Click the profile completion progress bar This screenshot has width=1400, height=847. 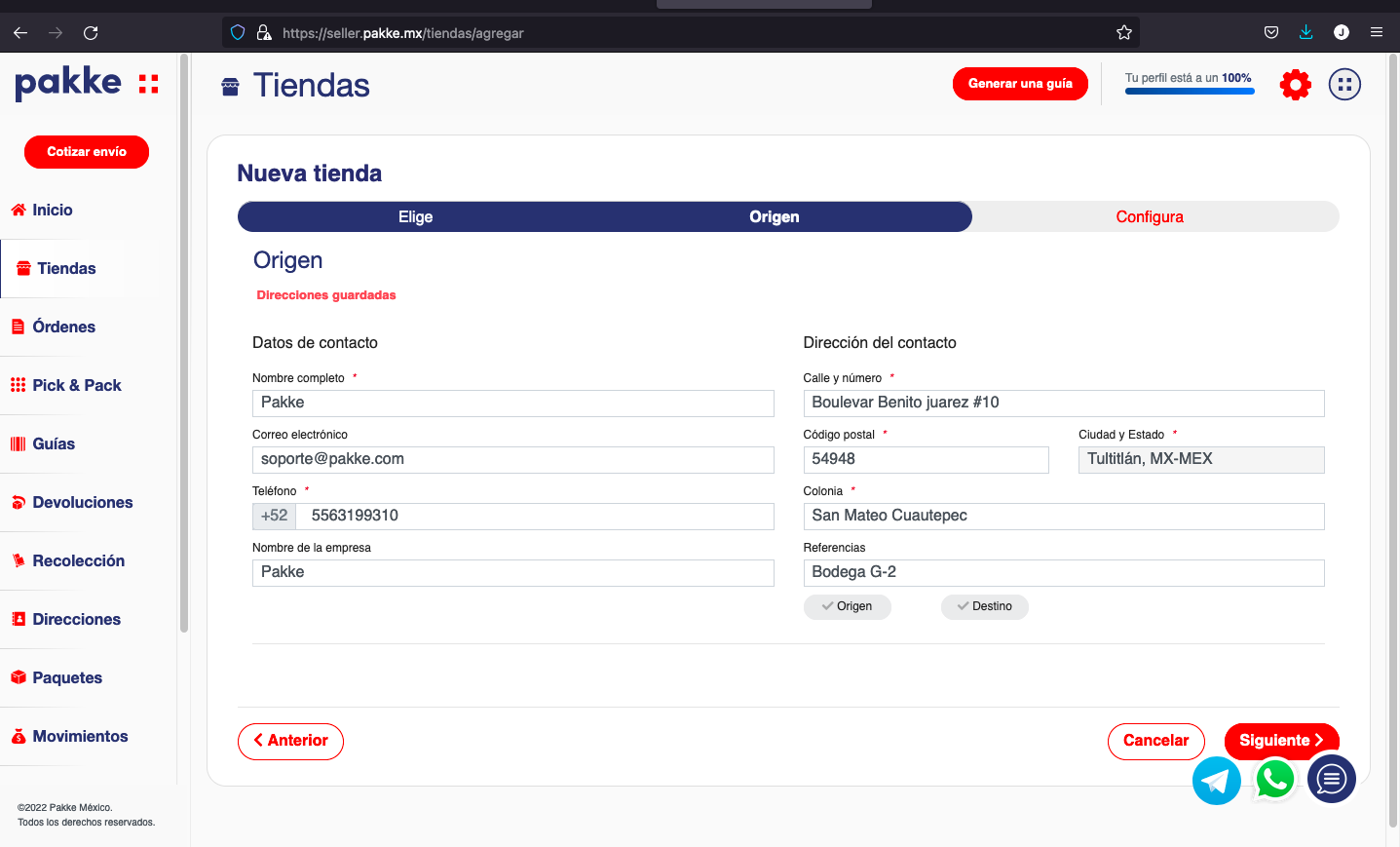point(1190,92)
